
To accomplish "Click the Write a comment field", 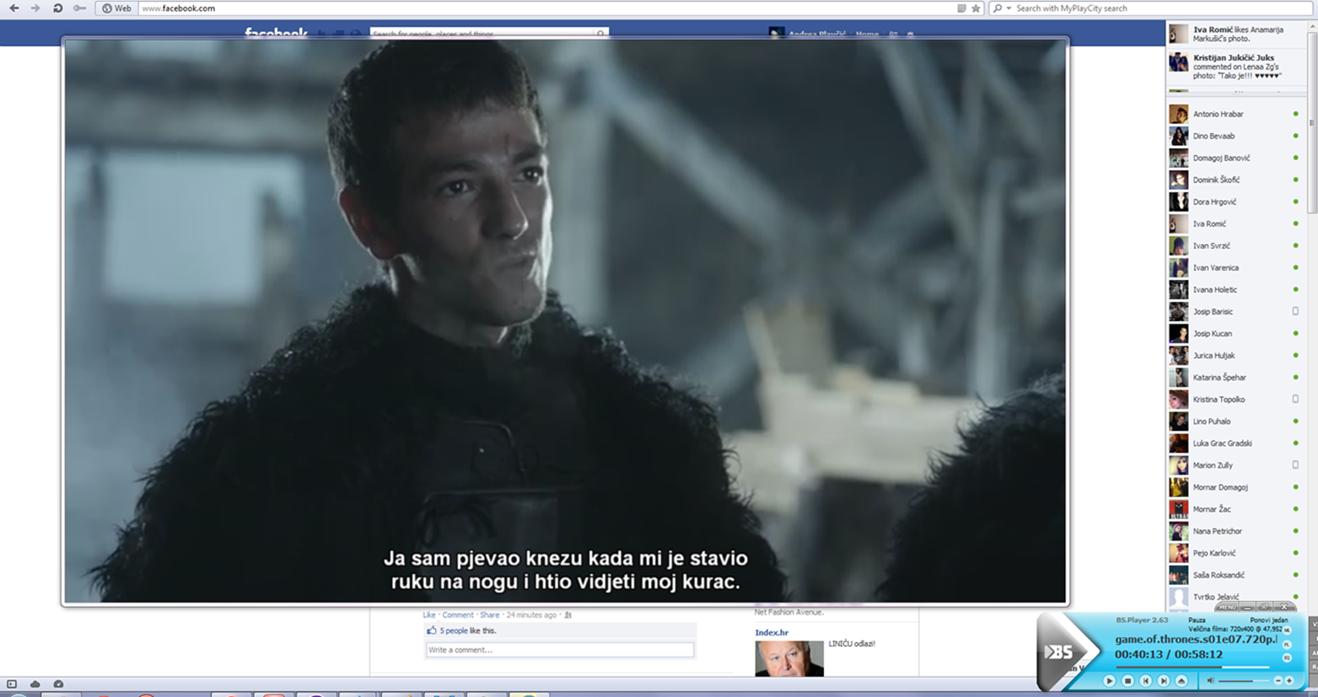I will [559, 650].
